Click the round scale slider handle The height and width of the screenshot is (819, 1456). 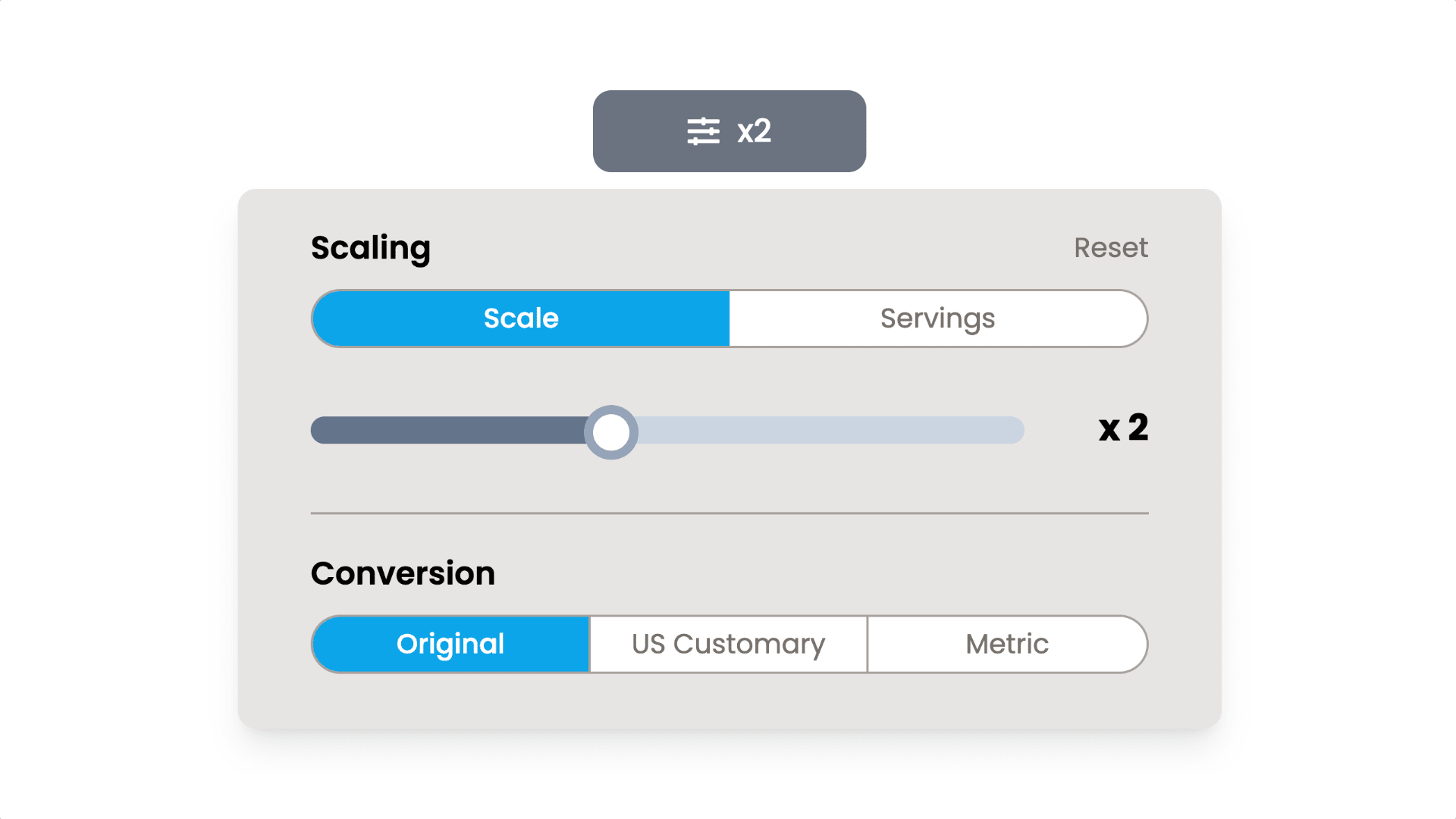tap(611, 432)
